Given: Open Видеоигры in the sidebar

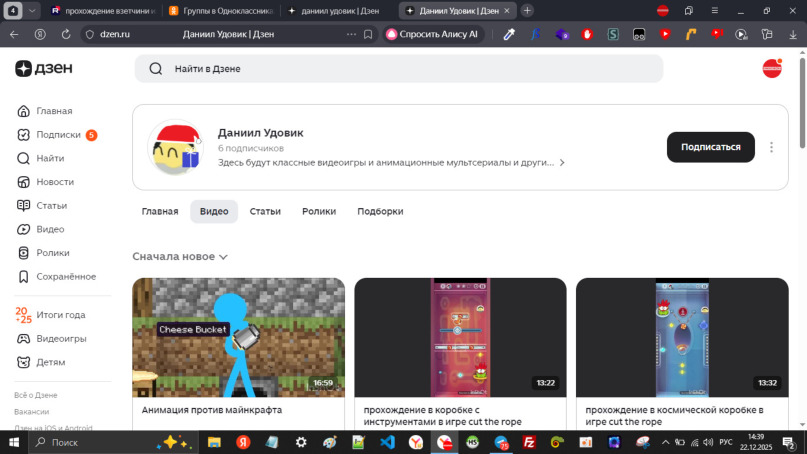Looking at the screenshot, I should coord(61,338).
